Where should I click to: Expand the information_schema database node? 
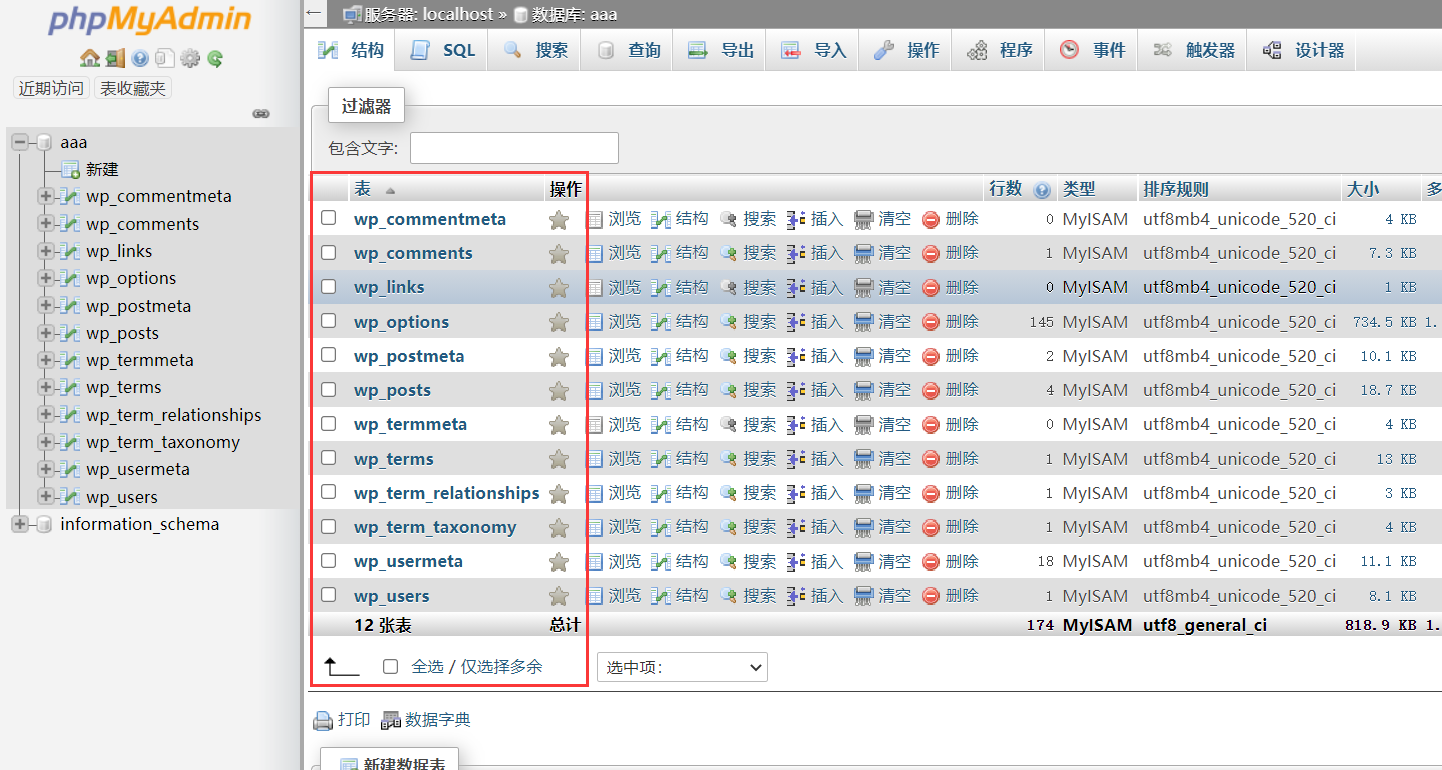click(x=20, y=523)
